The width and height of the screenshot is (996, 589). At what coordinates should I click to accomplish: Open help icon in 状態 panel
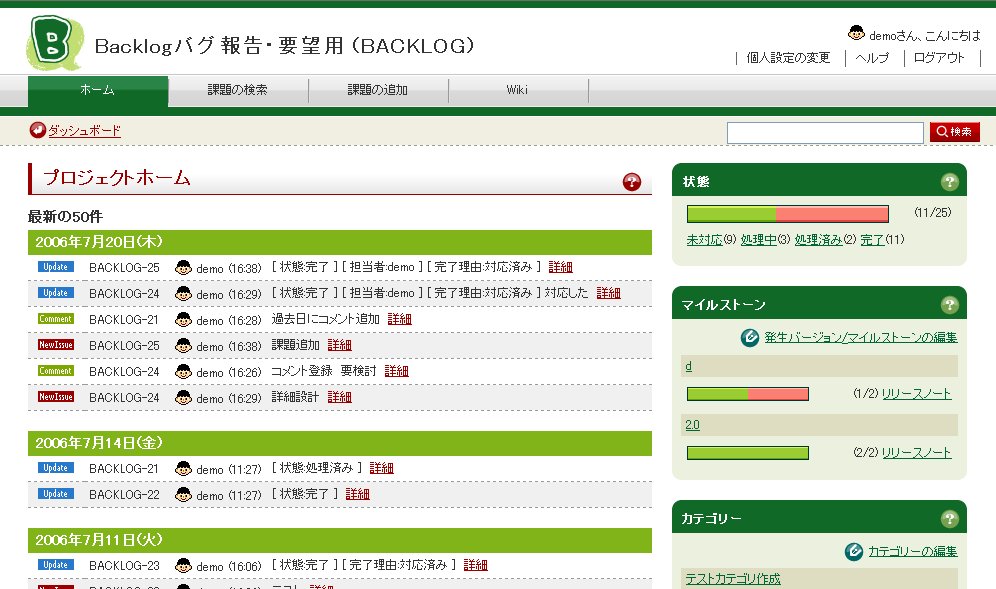tap(949, 182)
